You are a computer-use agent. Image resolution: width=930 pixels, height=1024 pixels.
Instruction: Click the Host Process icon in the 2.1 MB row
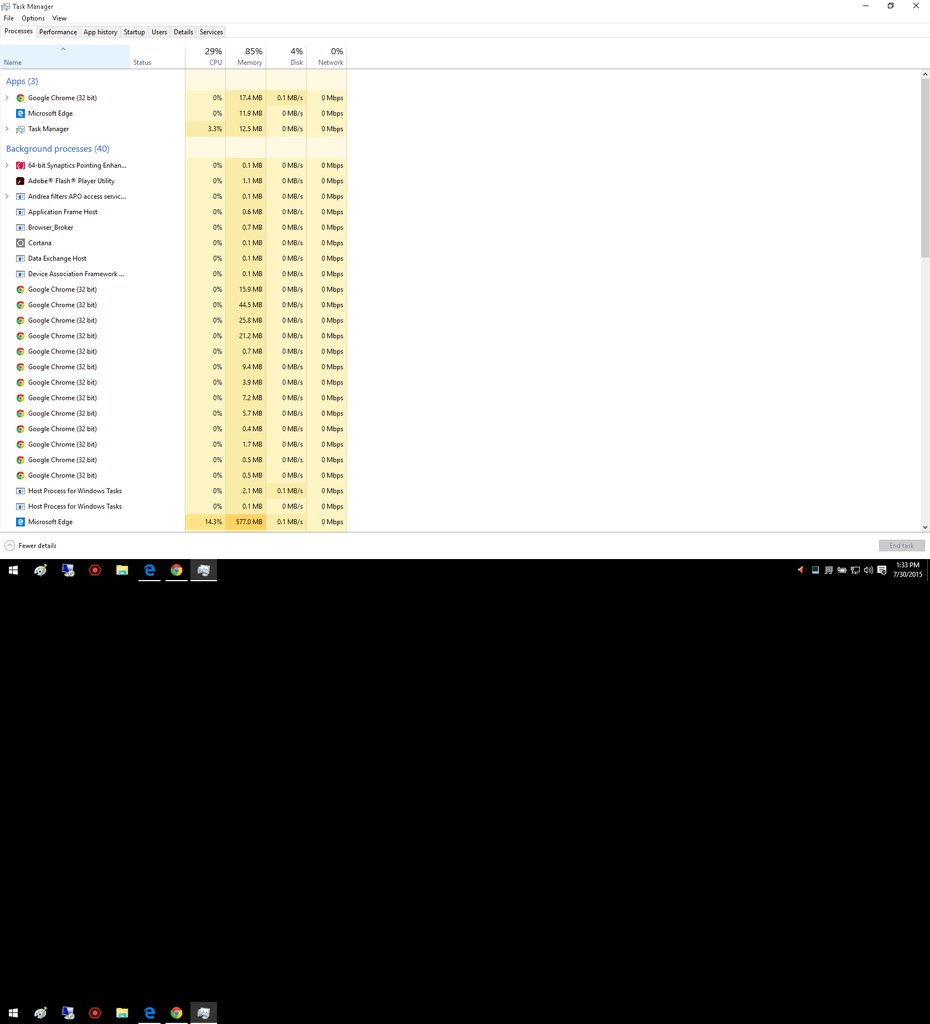[x=20, y=491]
